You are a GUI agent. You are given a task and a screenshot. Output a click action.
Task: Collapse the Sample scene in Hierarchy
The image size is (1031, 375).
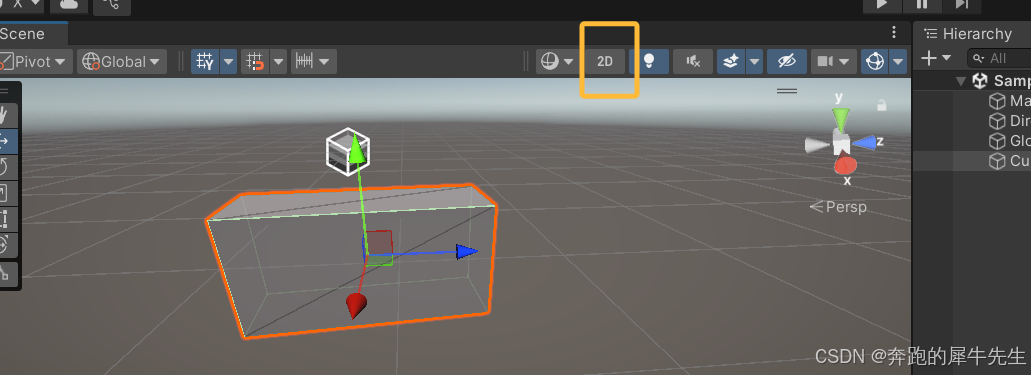coord(961,81)
